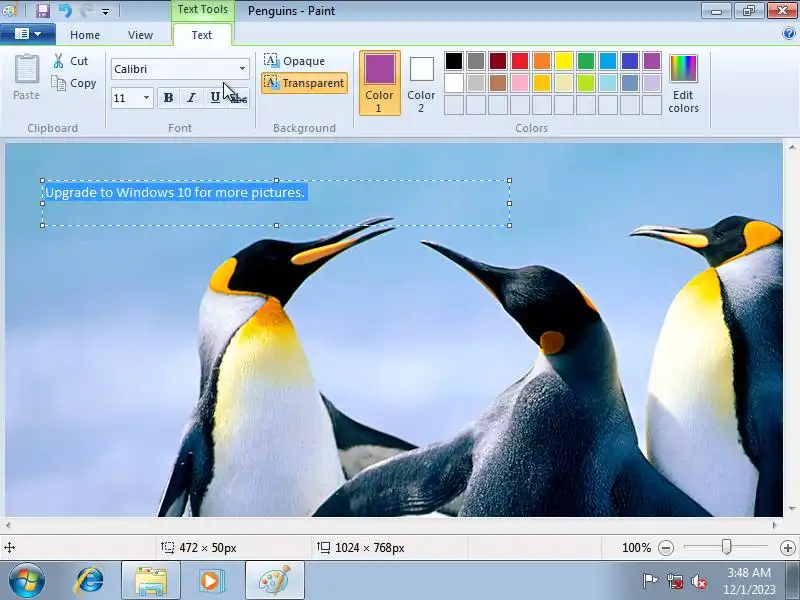
Task: Pick the orange color swatch
Action: point(542,61)
